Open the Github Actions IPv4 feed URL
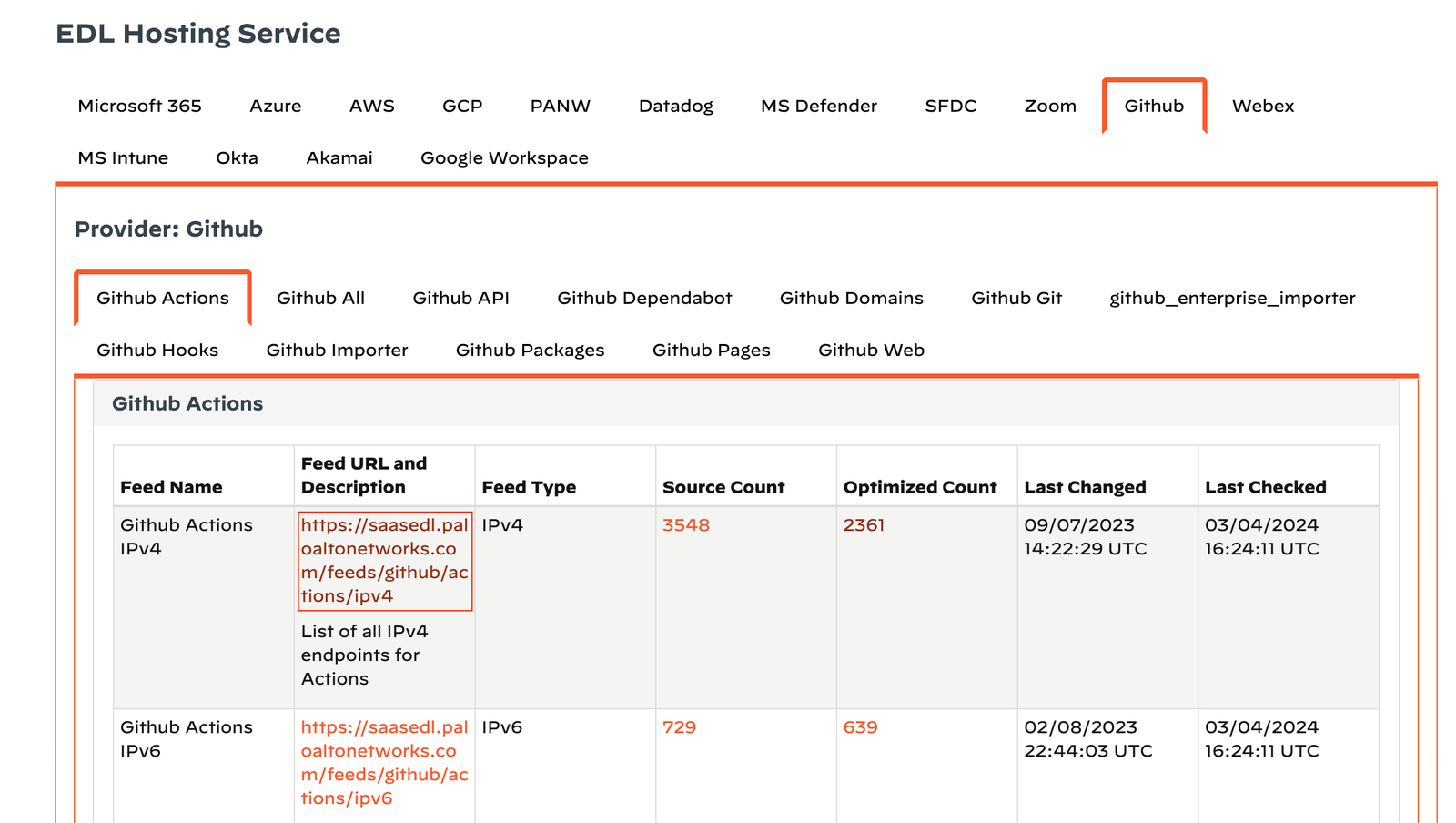Image resolution: width=1456 pixels, height=823 pixels. (x=384, y=560)
